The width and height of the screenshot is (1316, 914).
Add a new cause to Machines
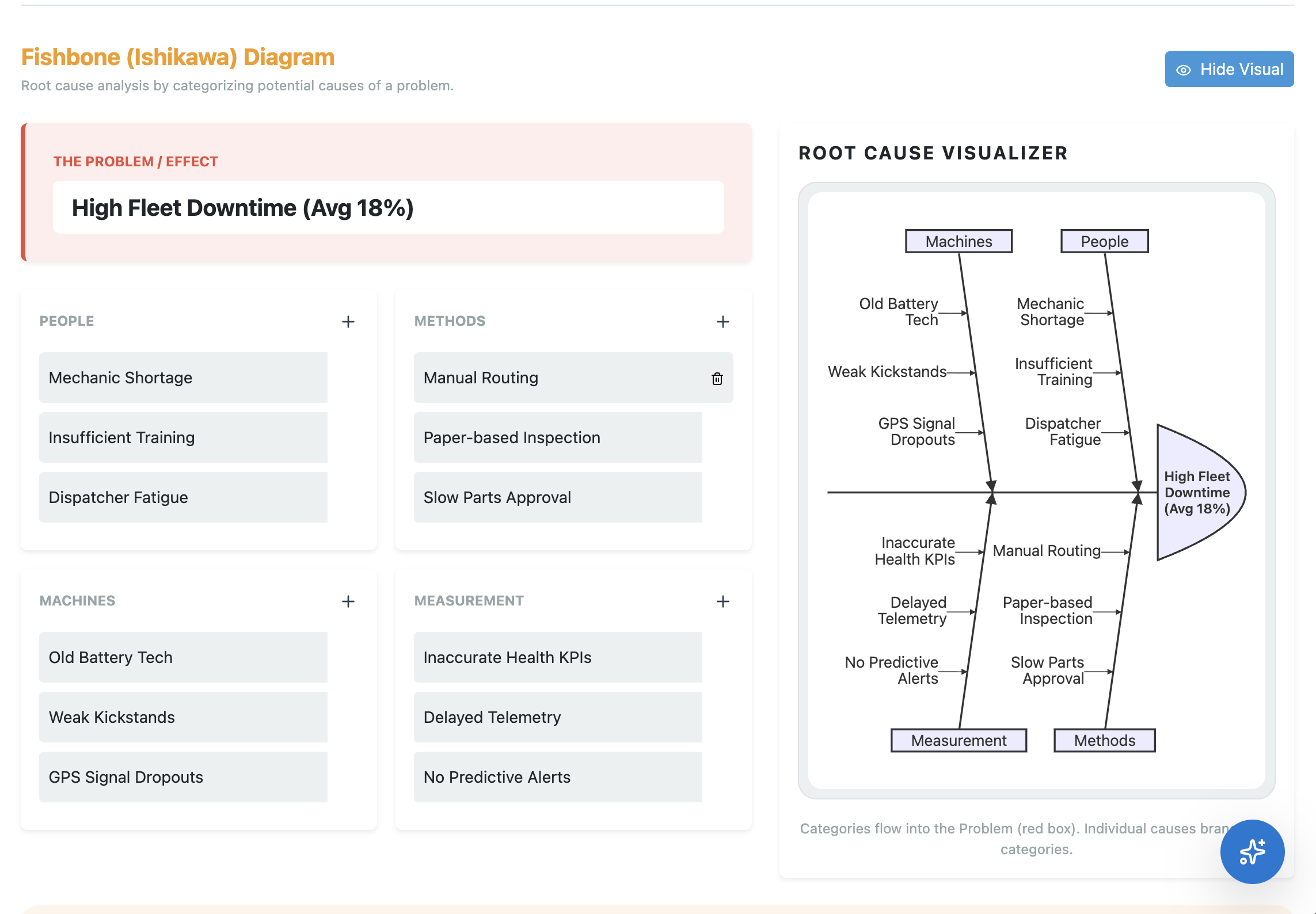click(x=348, y=601)
